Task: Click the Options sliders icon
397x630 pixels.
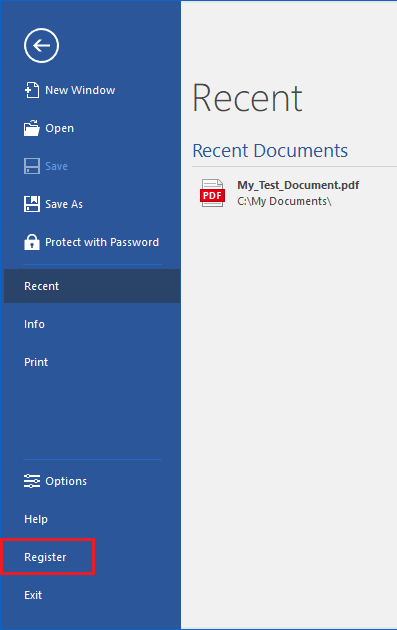Action: coord(32,481)
